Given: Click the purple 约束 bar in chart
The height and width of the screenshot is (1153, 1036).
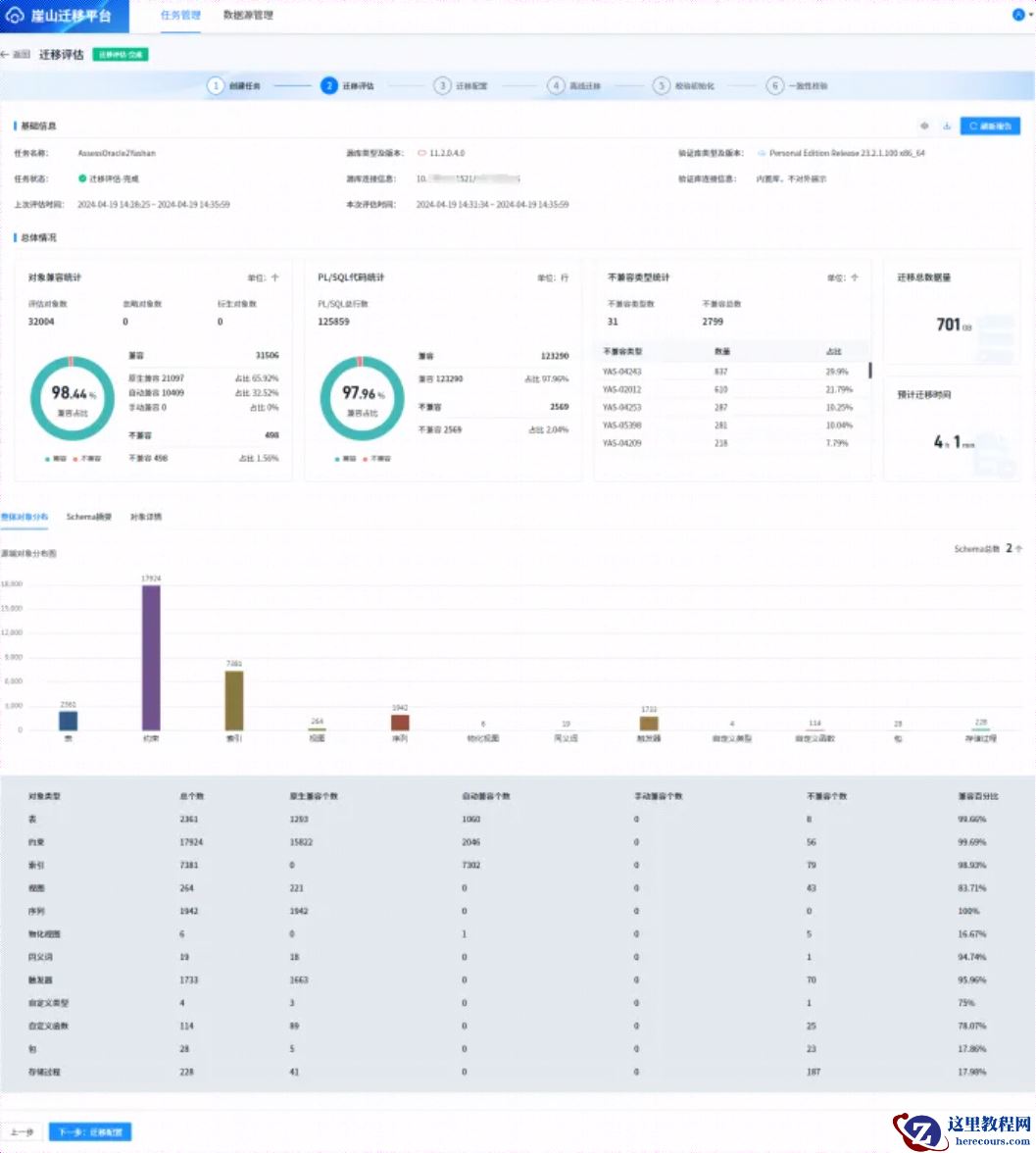Looking at the screenshot, I should pyautogui.click(x=151, y=657).
